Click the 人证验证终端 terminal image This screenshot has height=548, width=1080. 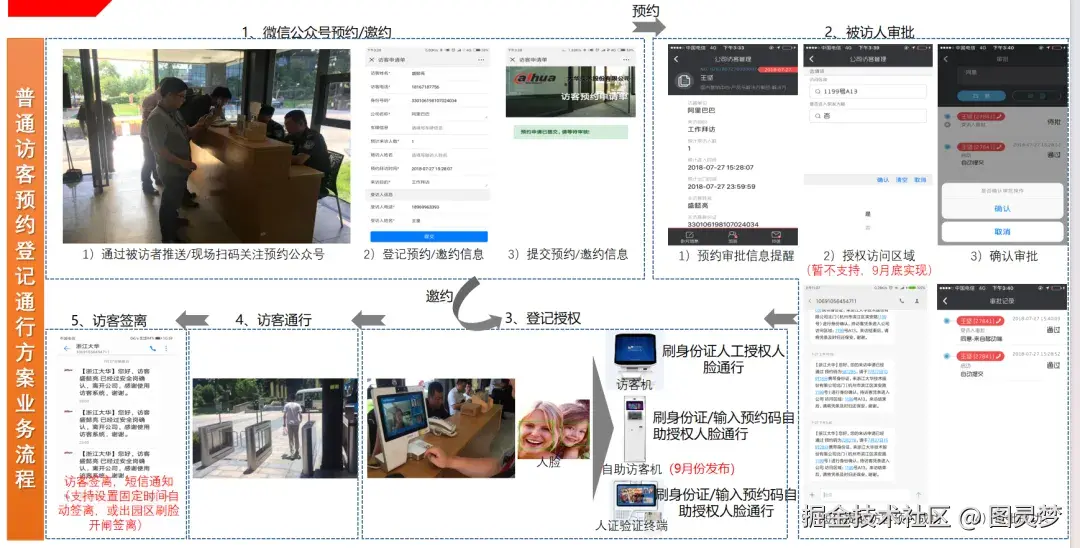(x=636, y=502)
